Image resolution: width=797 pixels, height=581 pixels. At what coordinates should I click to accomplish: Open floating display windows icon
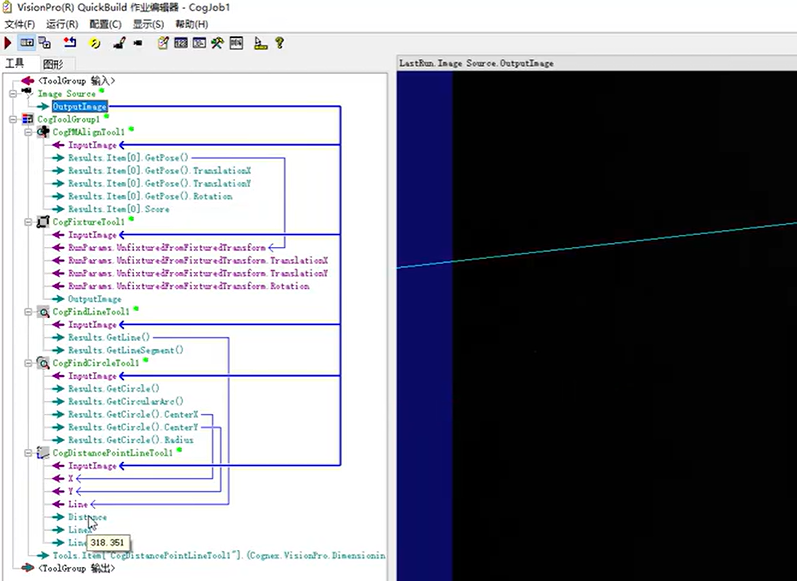pyautogui.click(x=45, y=43)
